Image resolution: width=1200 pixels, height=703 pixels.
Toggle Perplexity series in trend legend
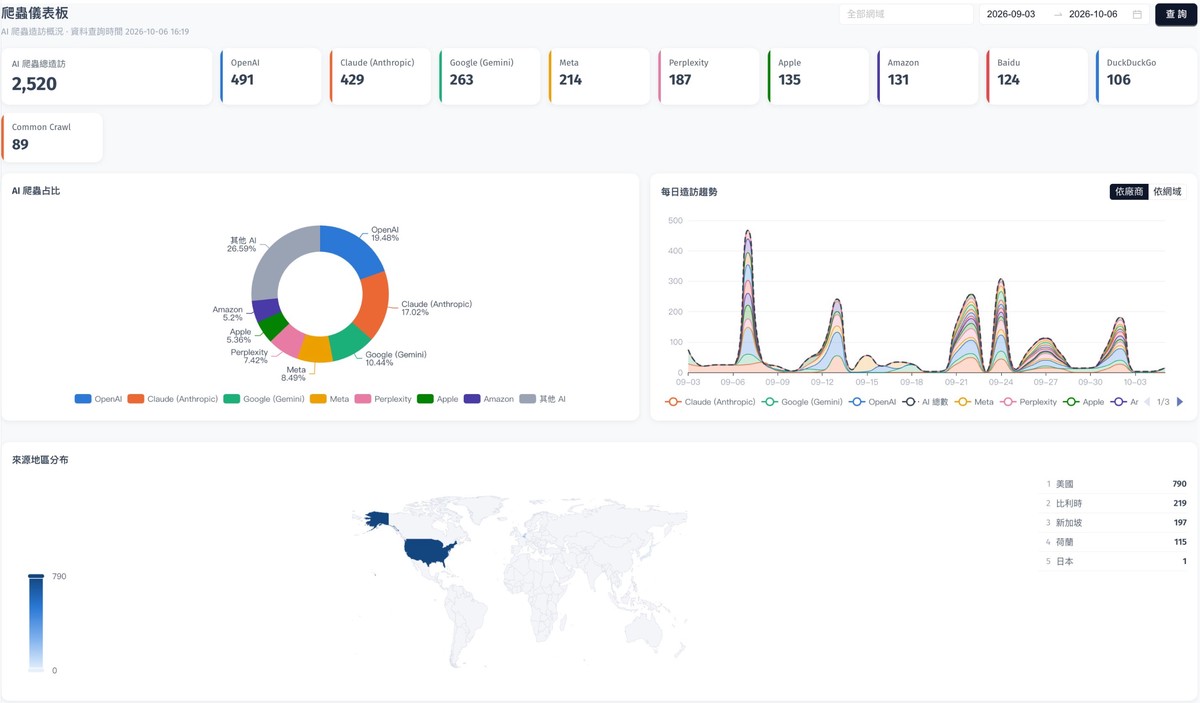[1029, 402]
